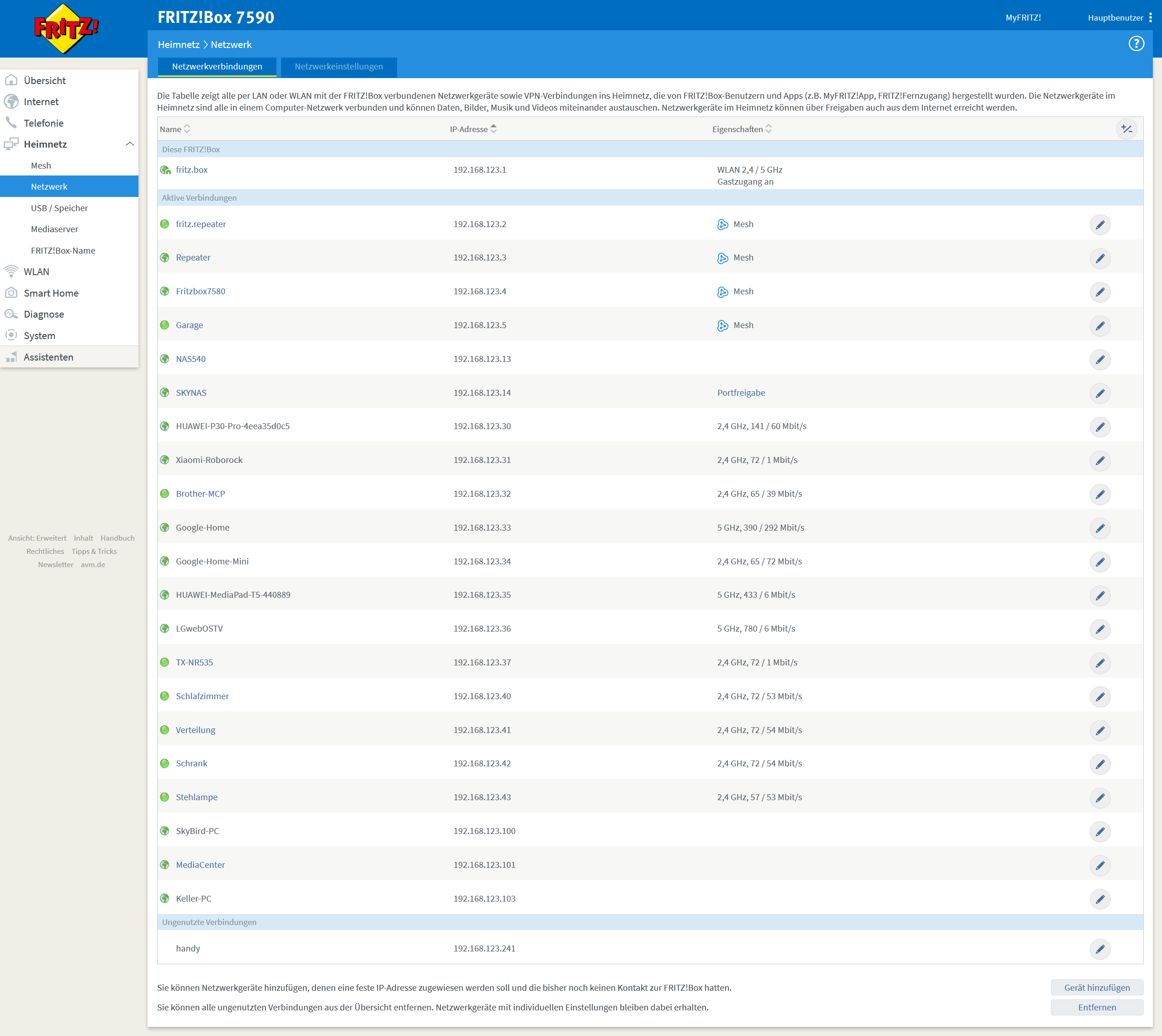Edit the NAS540 device entry

(1100, 360)
